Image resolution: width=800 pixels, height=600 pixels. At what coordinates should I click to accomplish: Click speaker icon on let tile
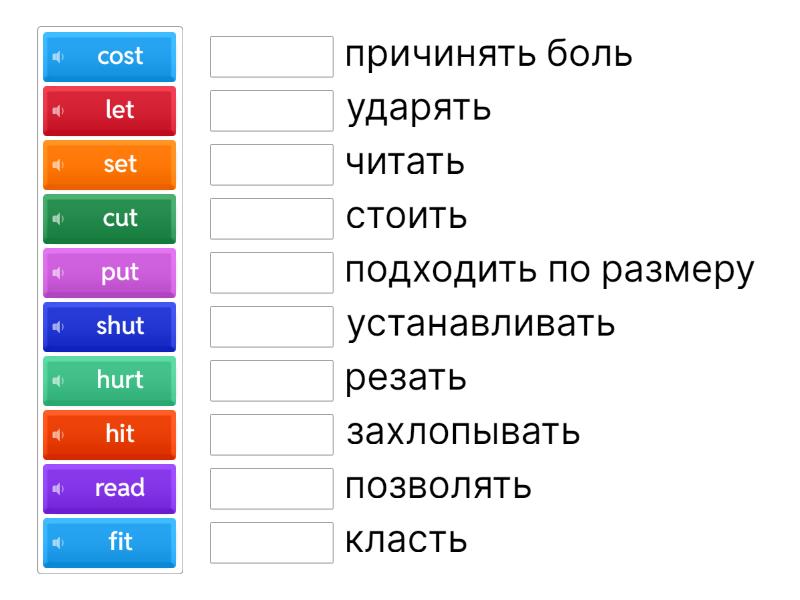click(x=58, y=111)
